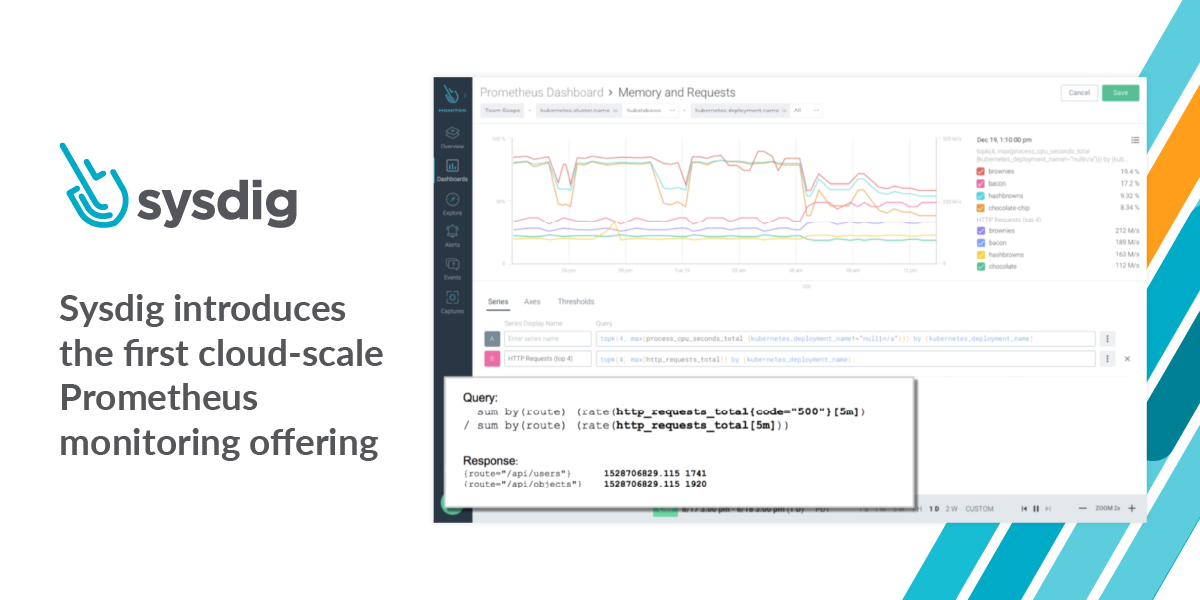Disable the bacon series in the legend

pos(980,183)
